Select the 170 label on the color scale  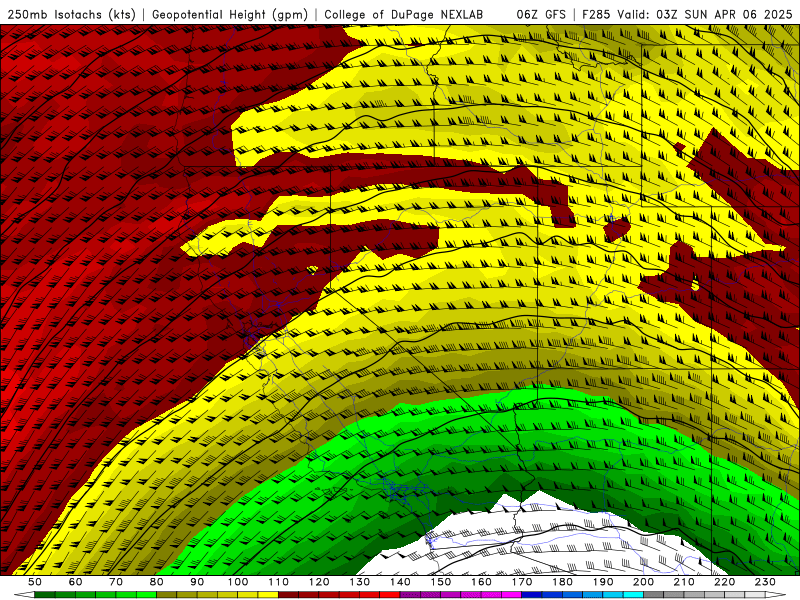click(521, 582)
